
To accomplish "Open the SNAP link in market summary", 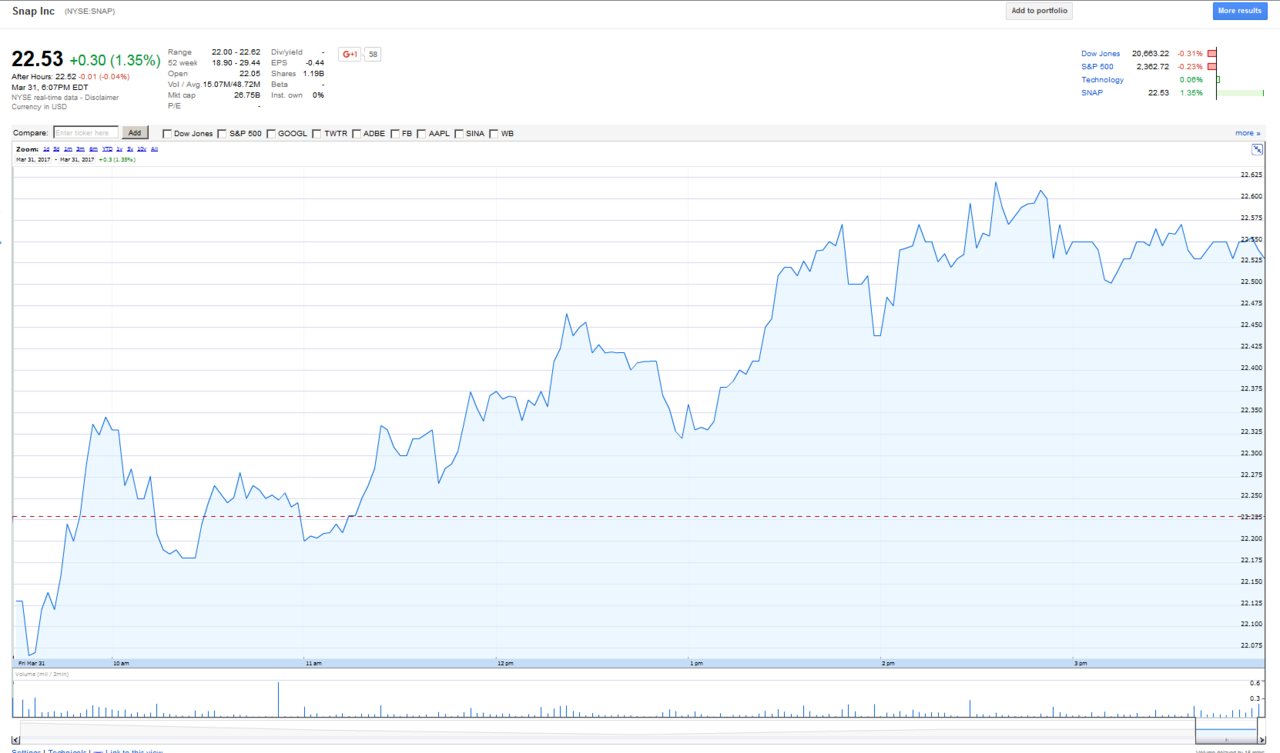I will [x=1091, y=92].
